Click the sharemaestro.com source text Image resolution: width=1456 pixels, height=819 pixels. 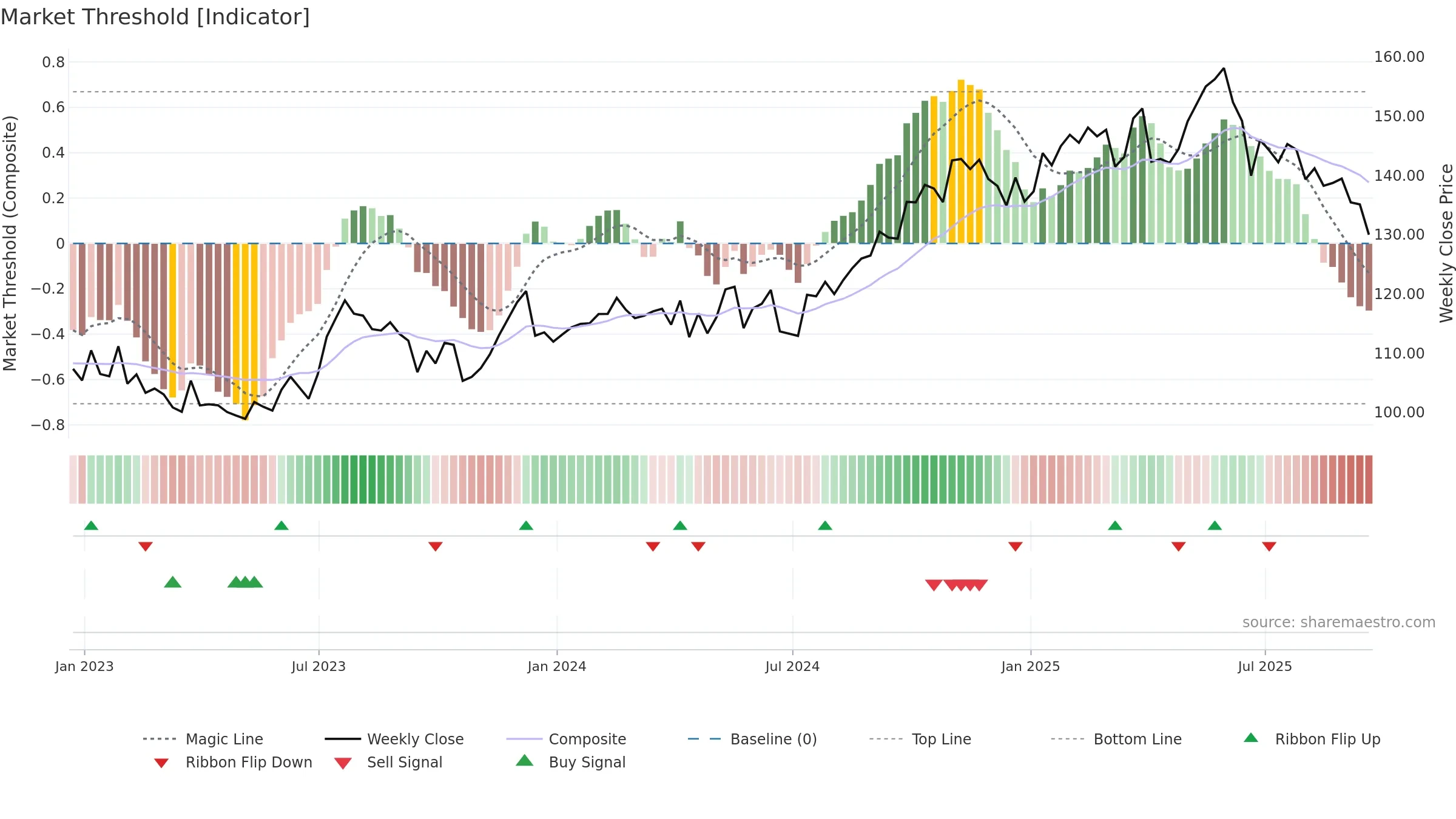1339,622
